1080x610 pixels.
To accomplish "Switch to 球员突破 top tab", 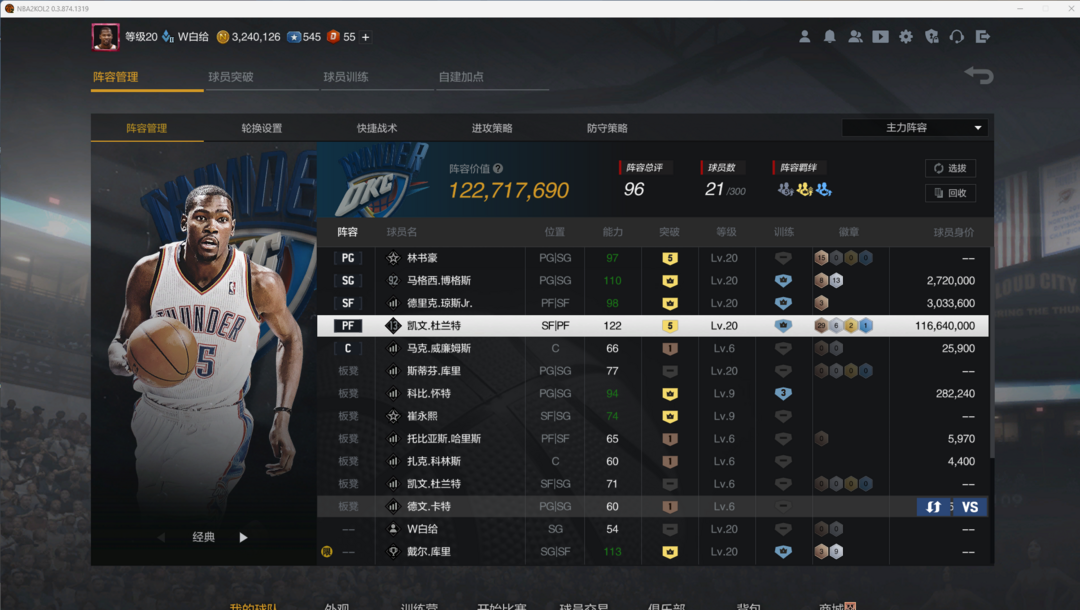I will coord(231,77).
